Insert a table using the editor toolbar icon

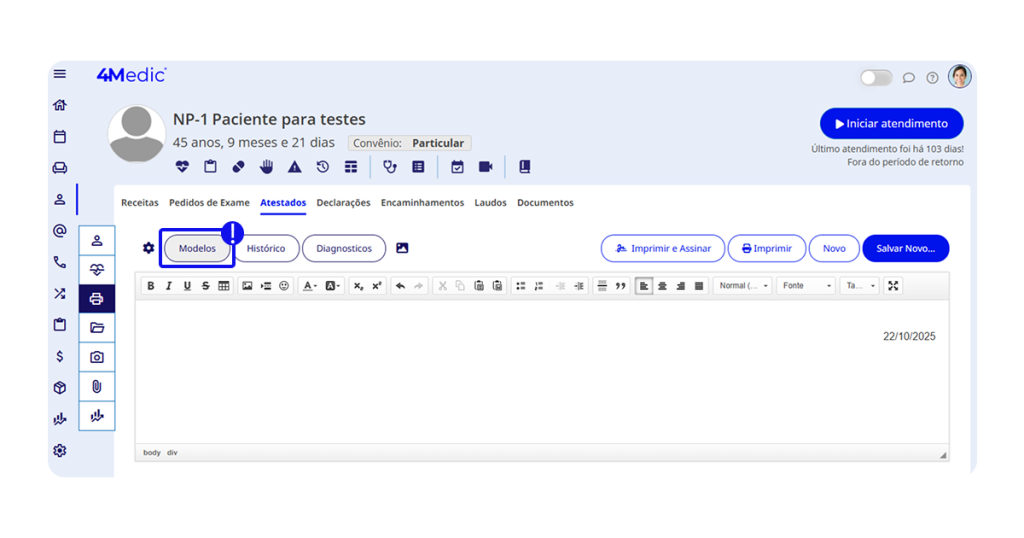tap(224, 286)
